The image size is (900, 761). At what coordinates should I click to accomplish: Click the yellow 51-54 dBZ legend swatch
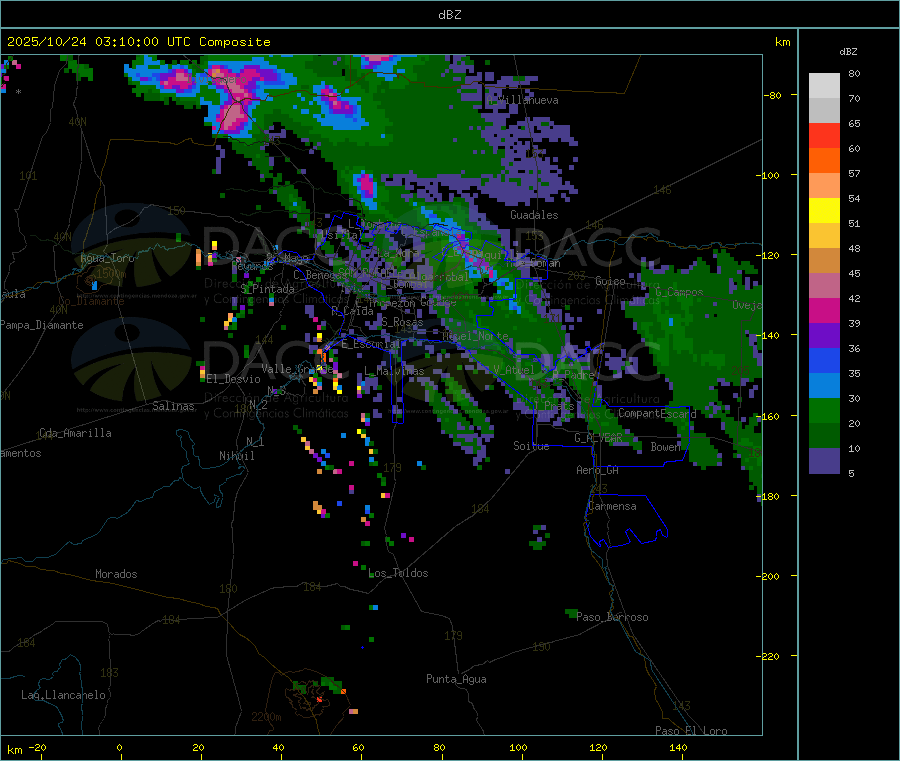point(824,211)
